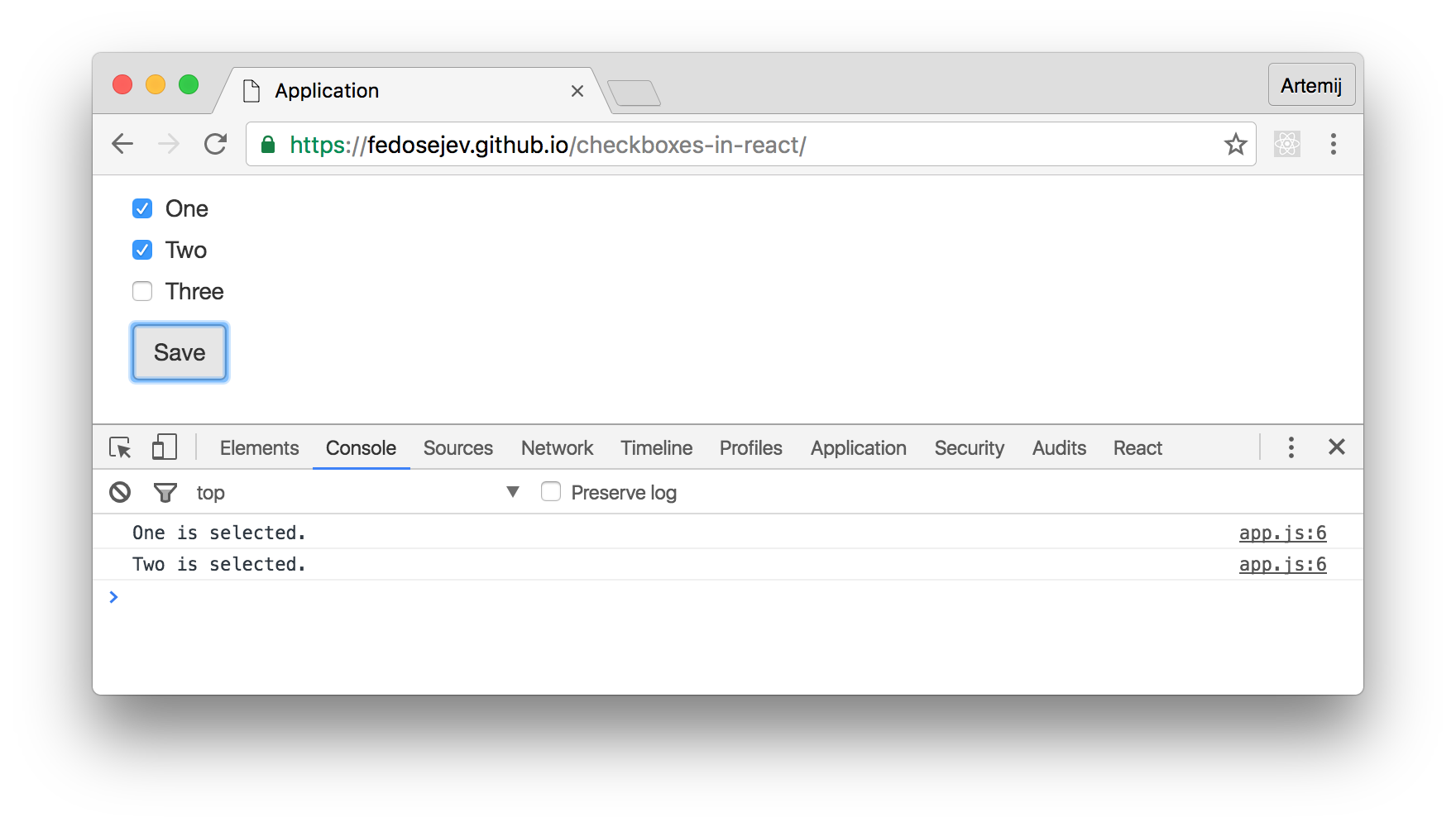Reload the page
The width and height of the screenshot is (1456, 827).
tap(215, 143)
